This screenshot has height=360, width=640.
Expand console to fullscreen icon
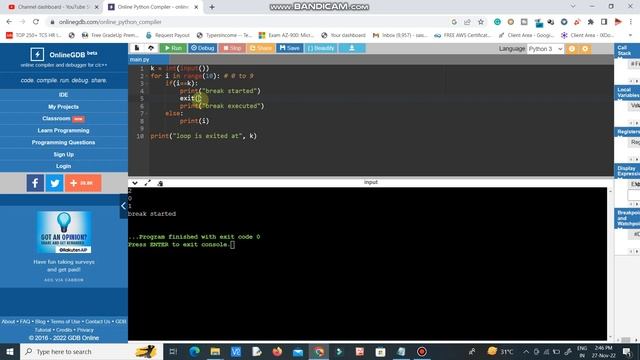(x=147, y=183)
